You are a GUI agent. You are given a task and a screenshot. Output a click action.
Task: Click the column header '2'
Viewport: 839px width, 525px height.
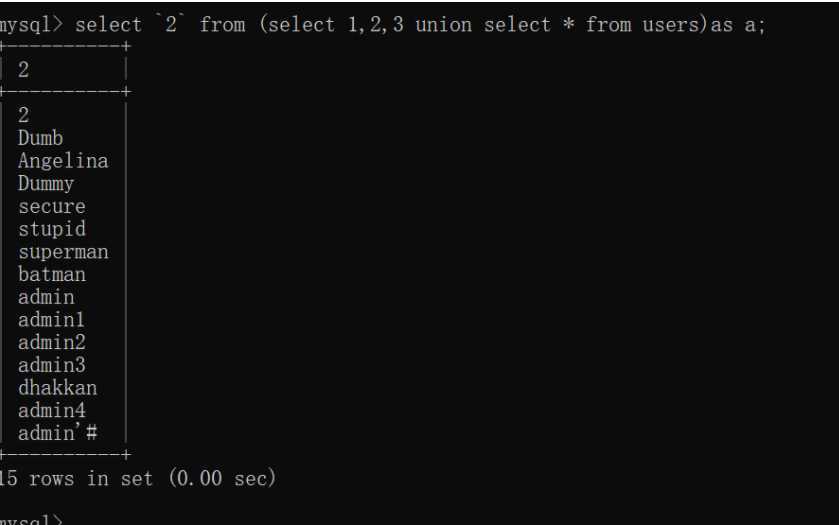click(24, 70)
